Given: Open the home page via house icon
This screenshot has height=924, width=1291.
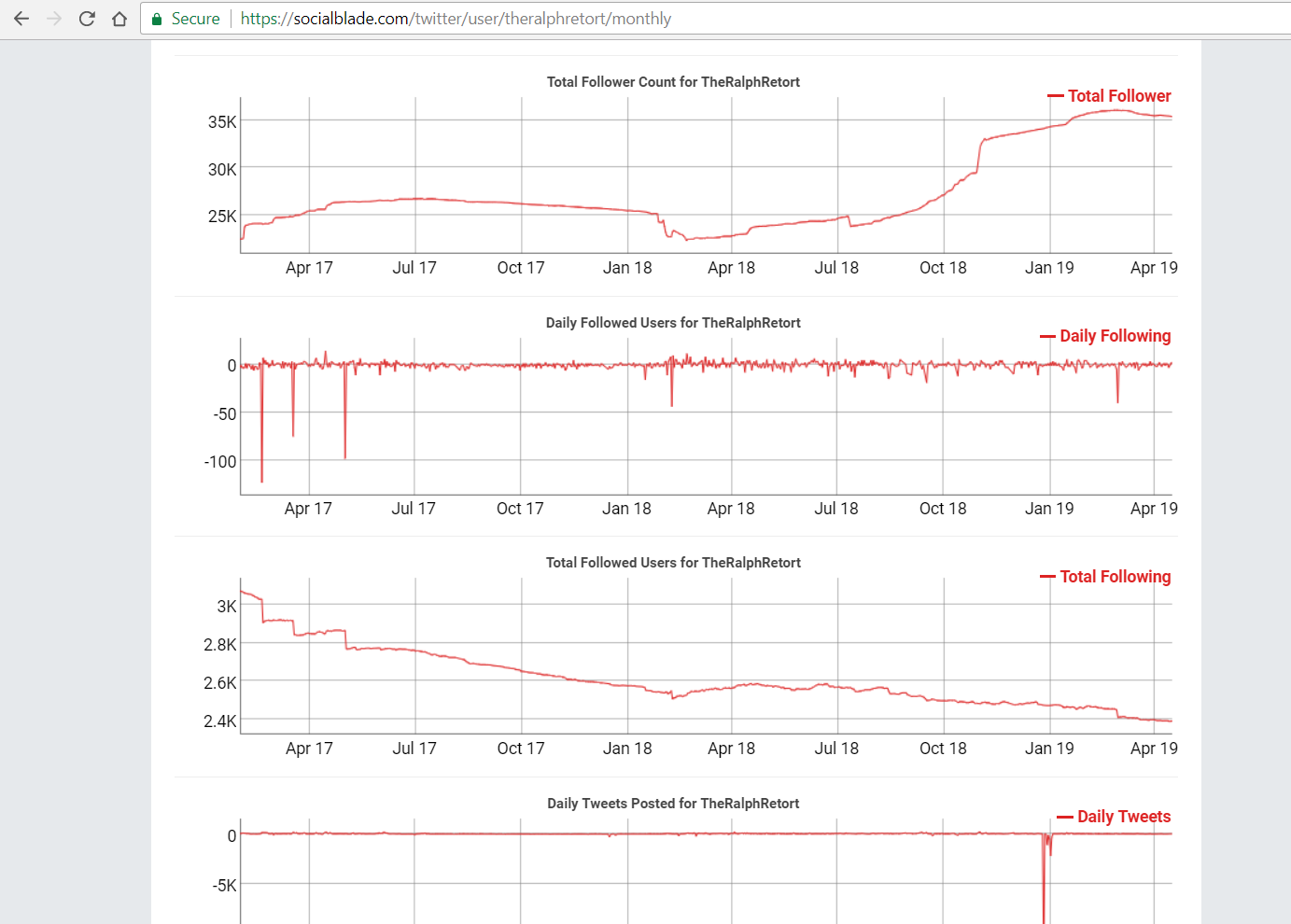Looking at the screenshot, I should 119,19.
